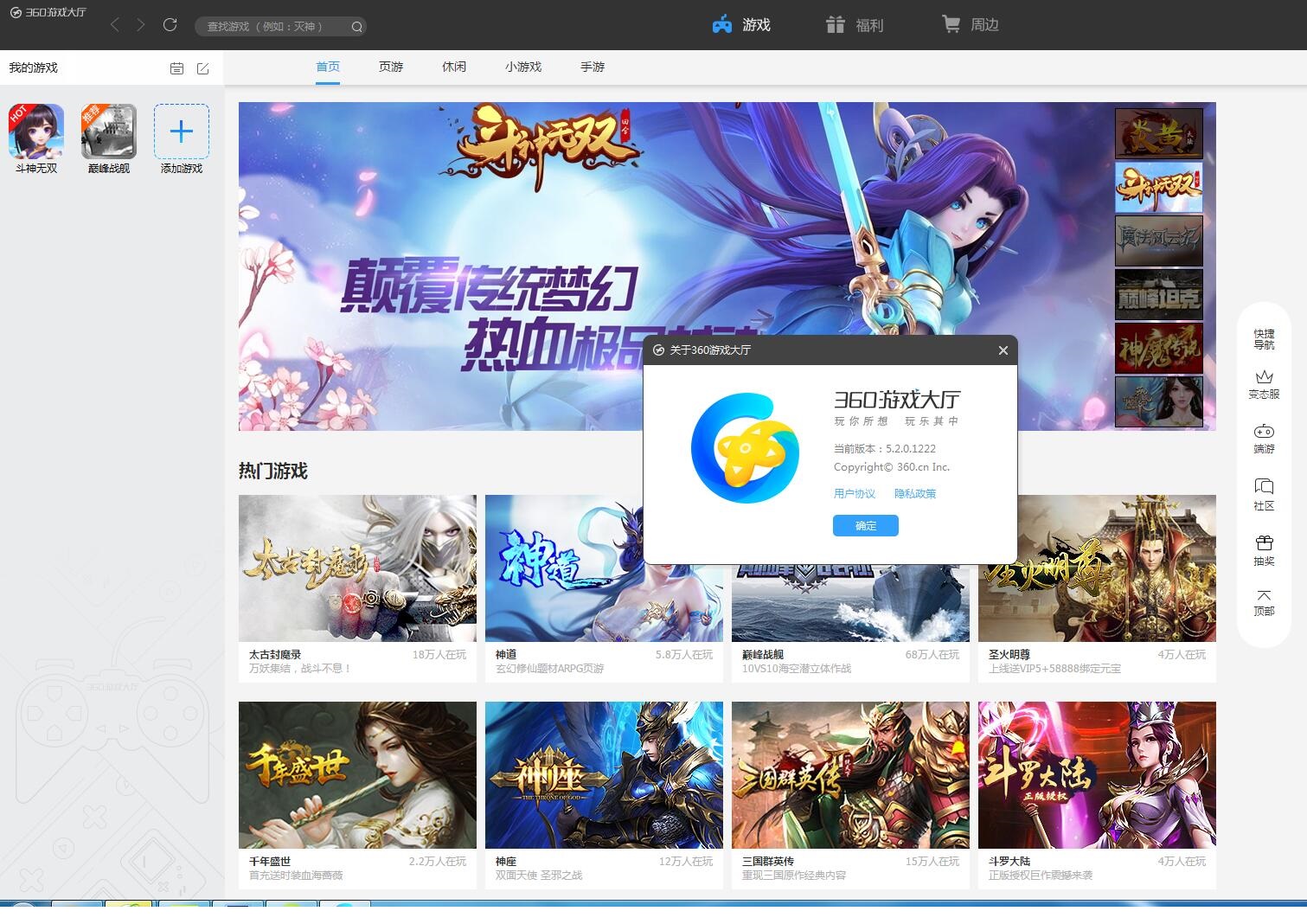The image size is (1307, 924).
Task: Click the version text 5.2.0.1222
Action: pyautogui.click(x=885, y=449)
